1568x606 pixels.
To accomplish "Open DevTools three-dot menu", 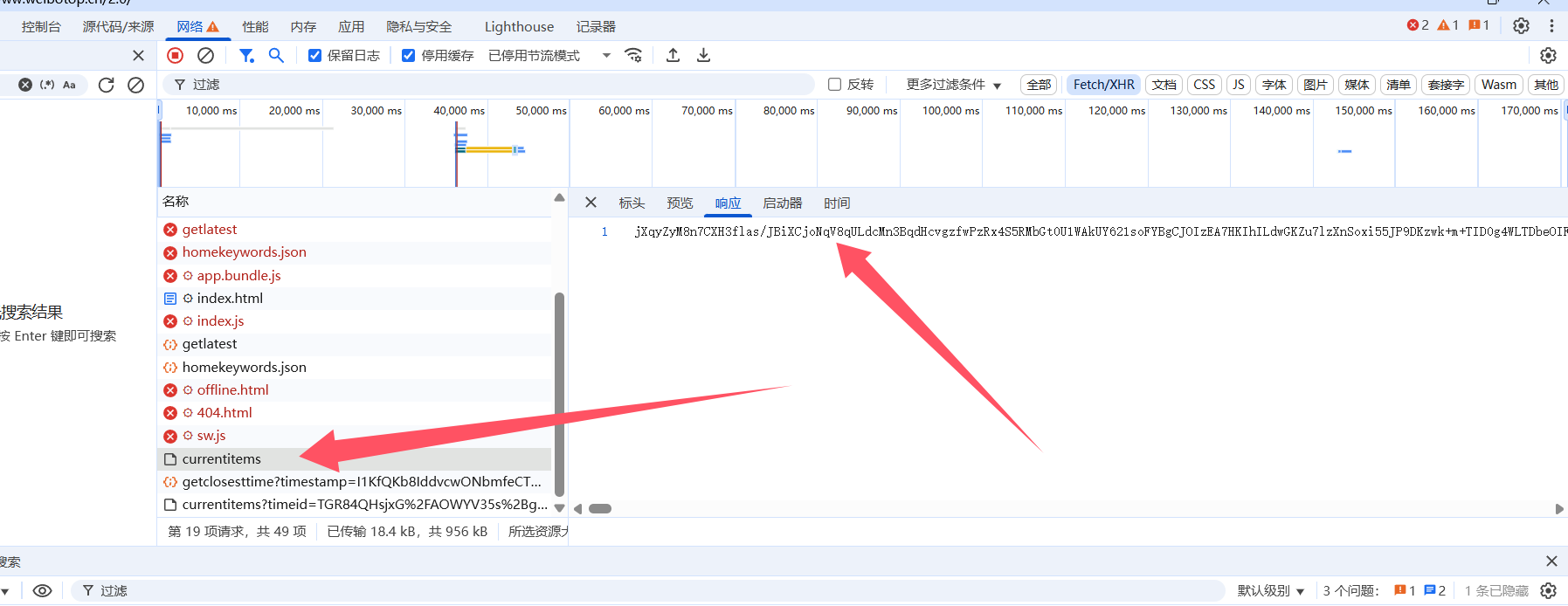I will click(1551, 25).
